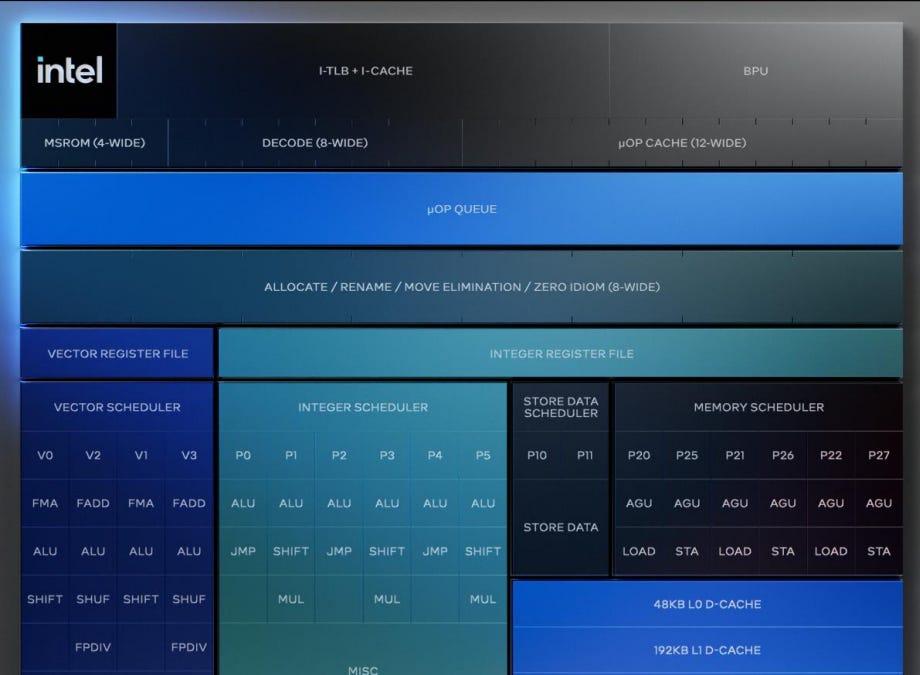Viewport: 920px width, 675px height.
Task: Click integer port P0
Action: [243, 455]
